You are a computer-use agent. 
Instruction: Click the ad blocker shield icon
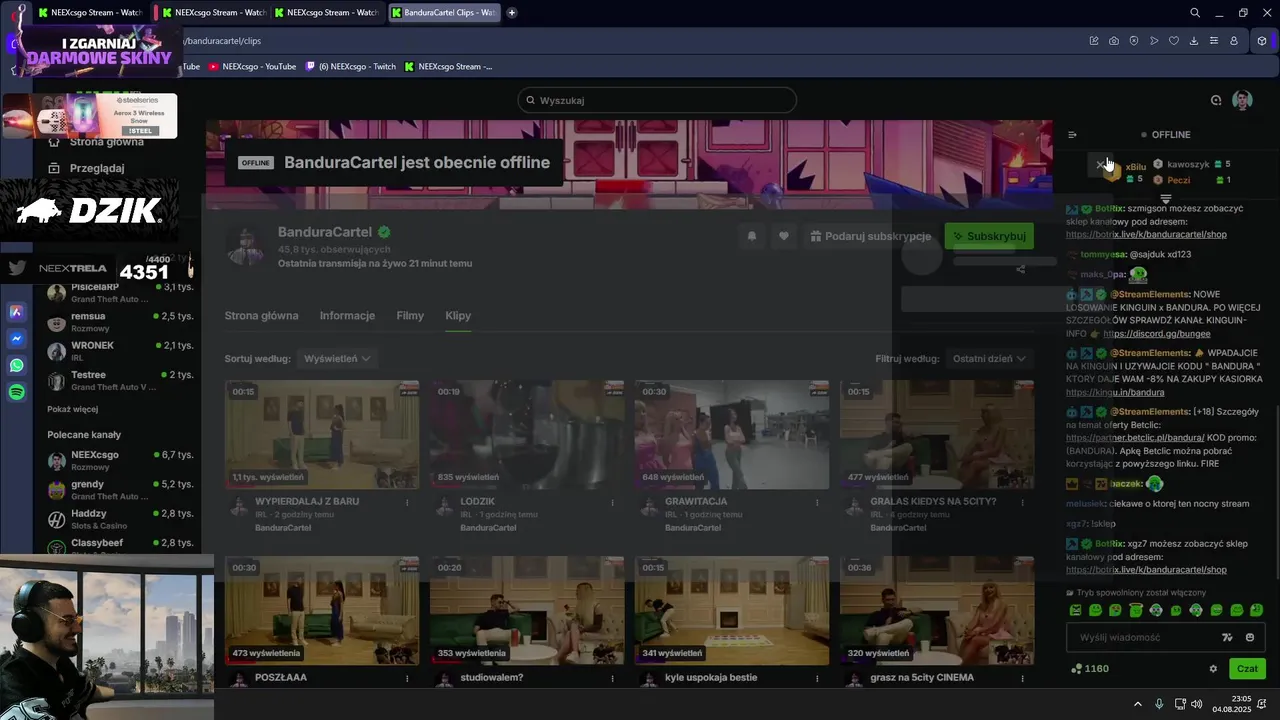[x=1134, y=41]
